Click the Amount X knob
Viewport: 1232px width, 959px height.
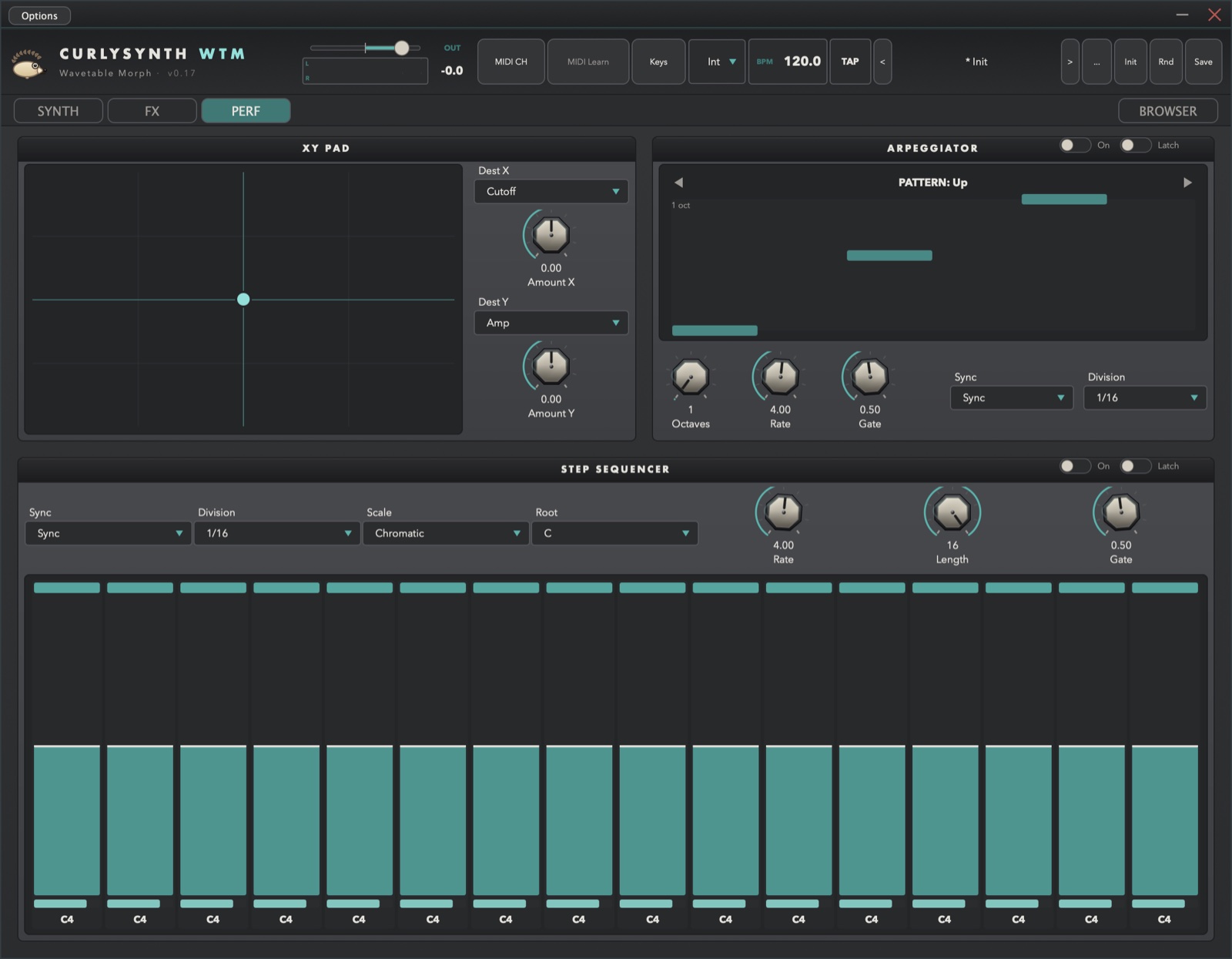[x=551, y=235]
